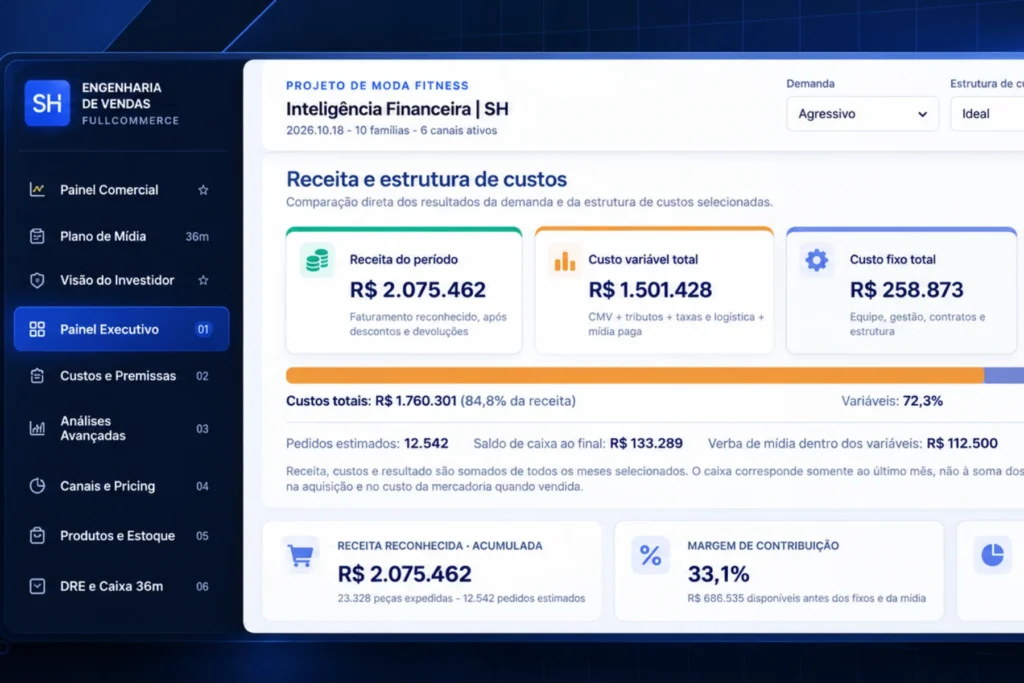
Task: Open the DRE e Caixa 36m section
Action: pos(121,586)
